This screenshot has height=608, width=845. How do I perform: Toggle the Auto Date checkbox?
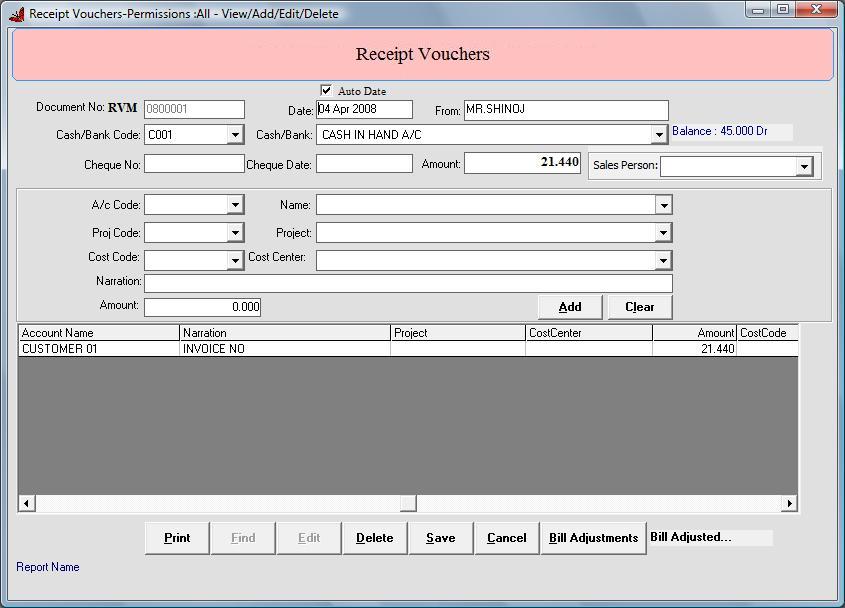tap(326, 91)
